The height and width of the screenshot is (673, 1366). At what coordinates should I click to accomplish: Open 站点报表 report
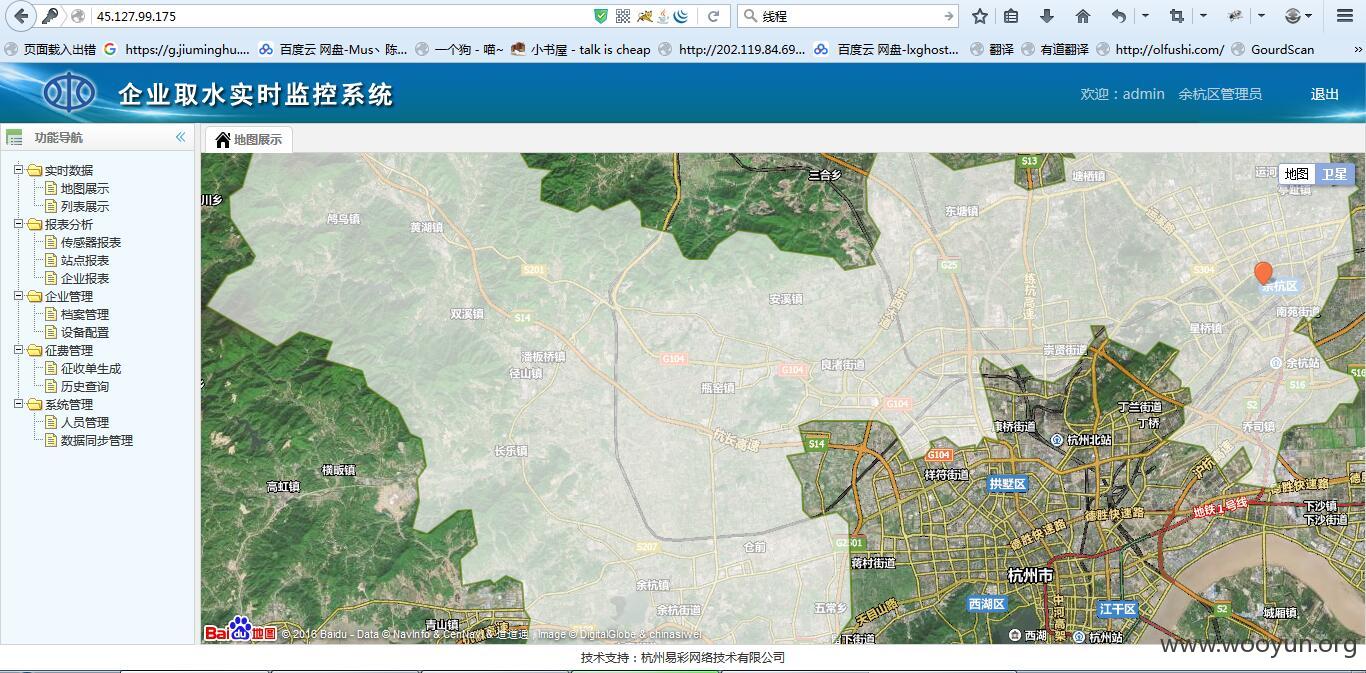point(85,260)
